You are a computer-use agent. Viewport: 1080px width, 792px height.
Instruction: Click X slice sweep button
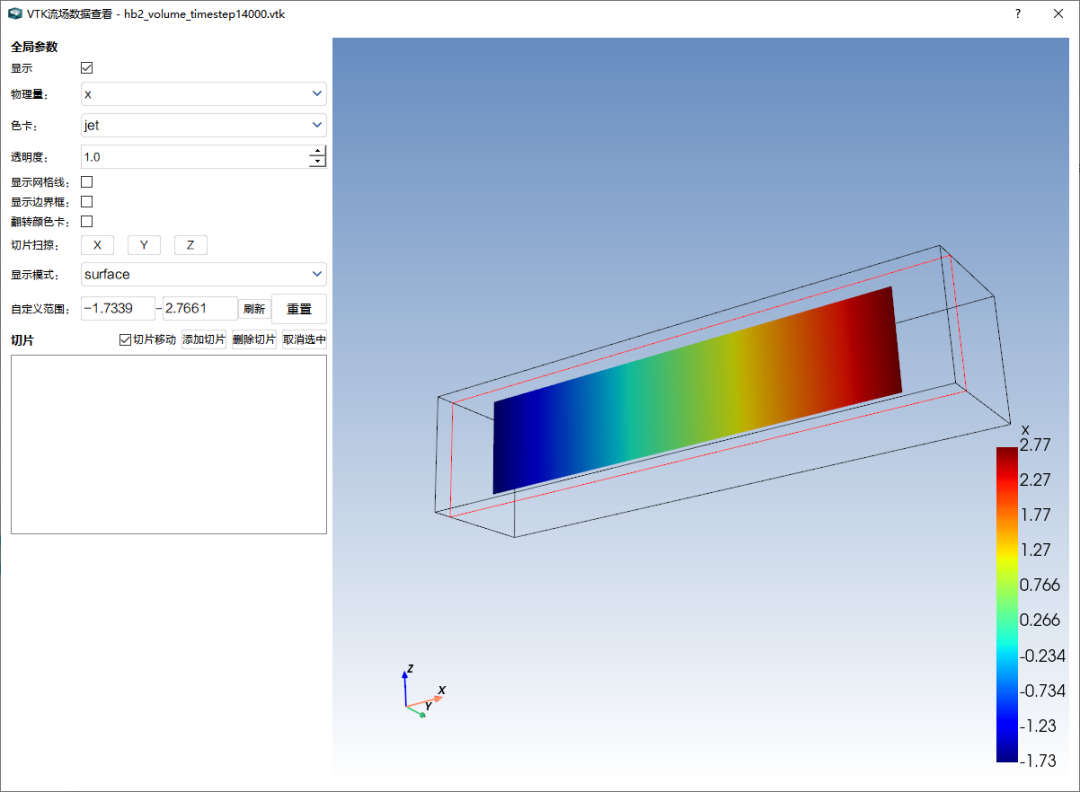pos(97,245)
